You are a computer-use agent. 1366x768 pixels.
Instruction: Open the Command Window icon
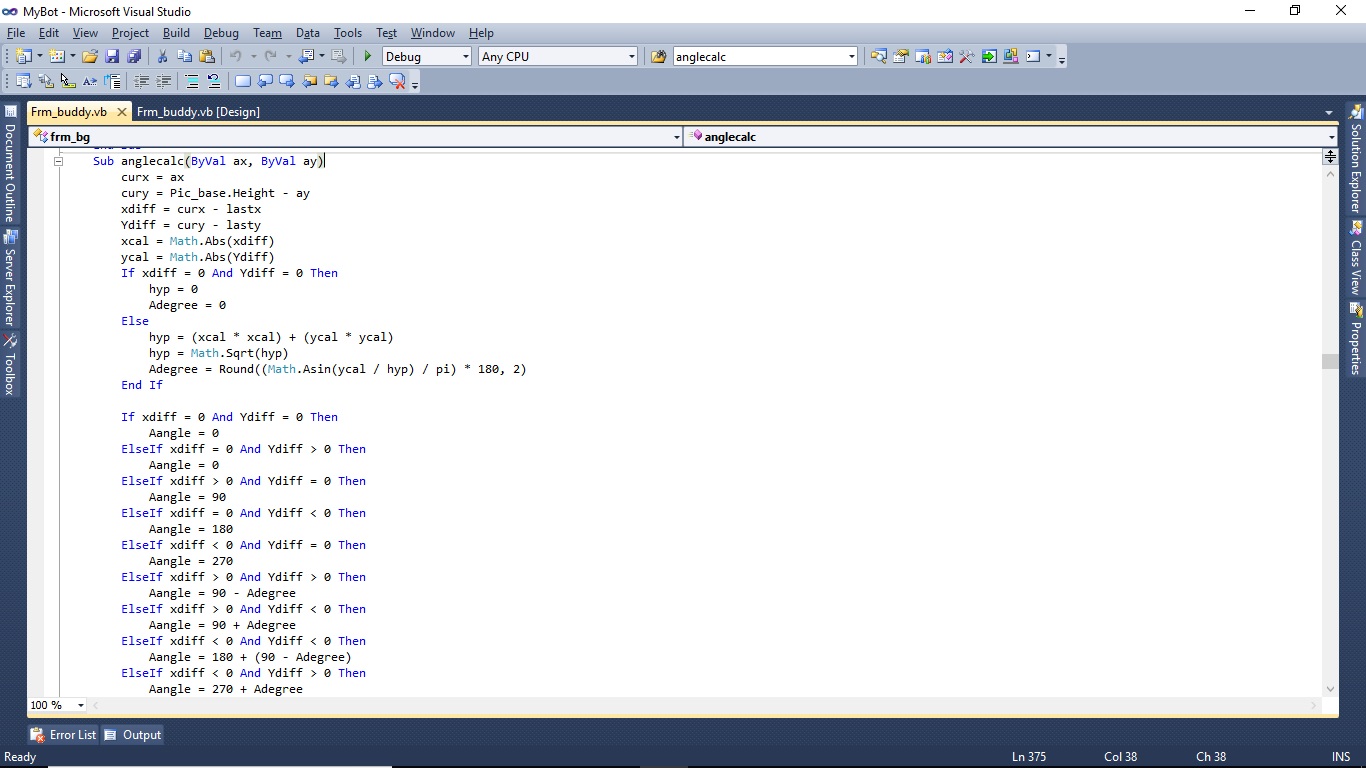1033,56
